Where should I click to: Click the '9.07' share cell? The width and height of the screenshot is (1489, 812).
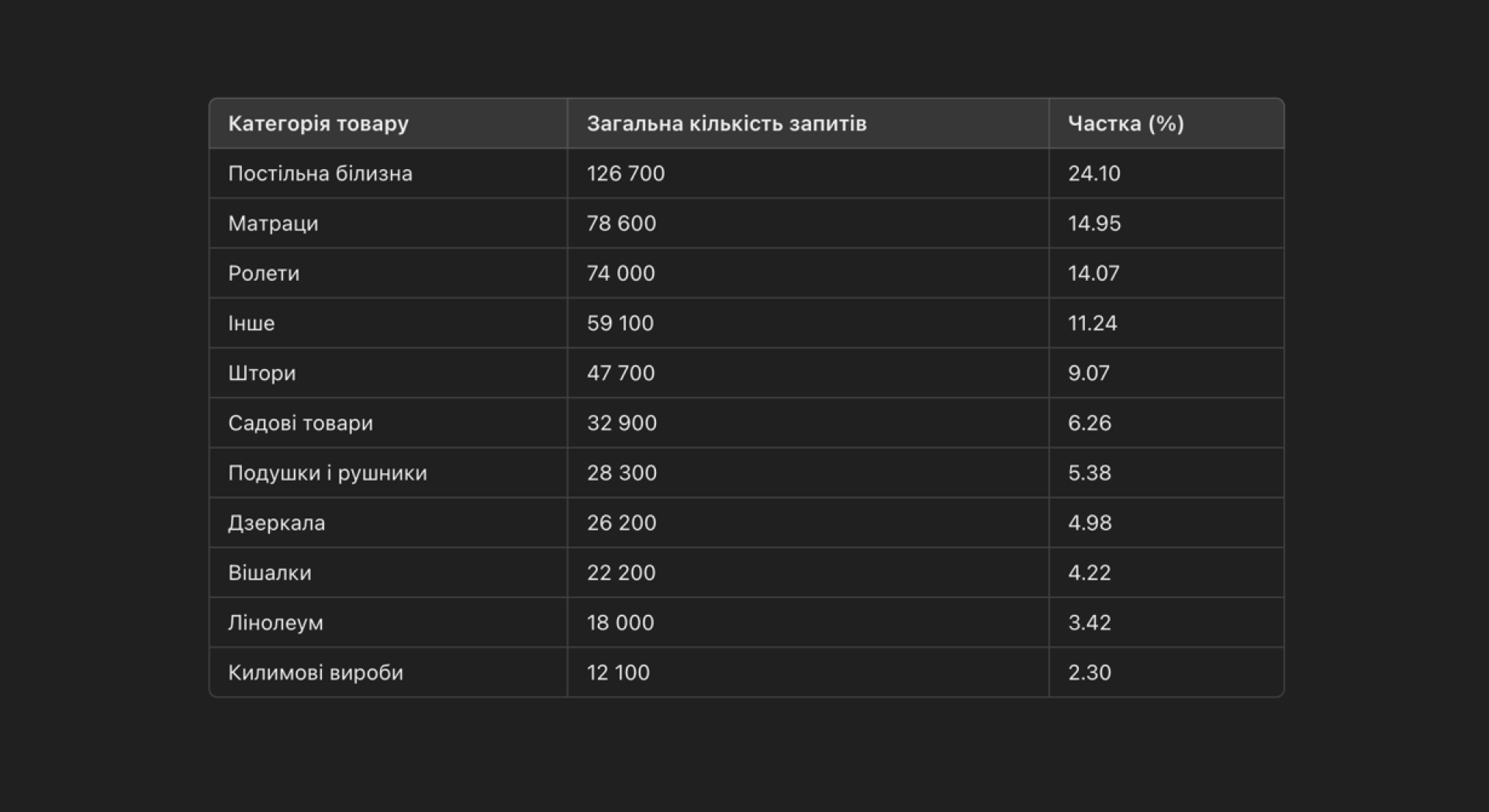[x=1166, y=373]
